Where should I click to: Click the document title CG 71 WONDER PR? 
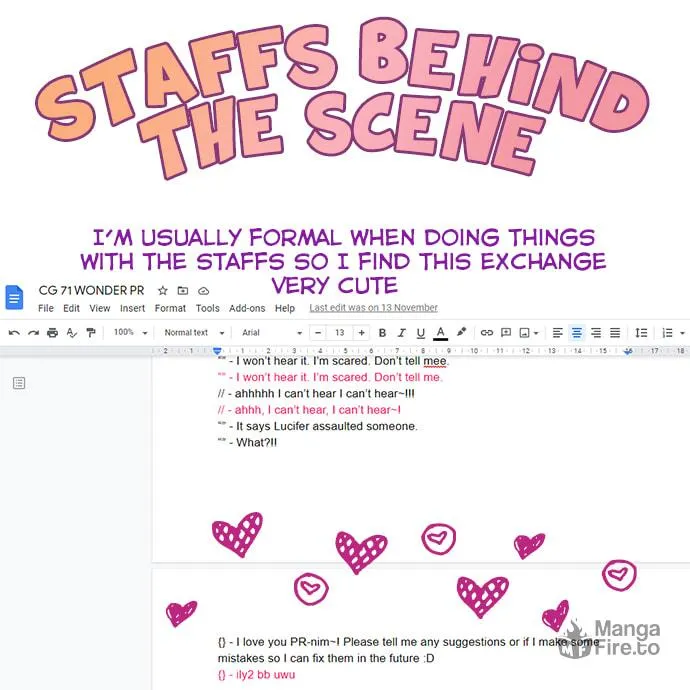click(92, 290)
